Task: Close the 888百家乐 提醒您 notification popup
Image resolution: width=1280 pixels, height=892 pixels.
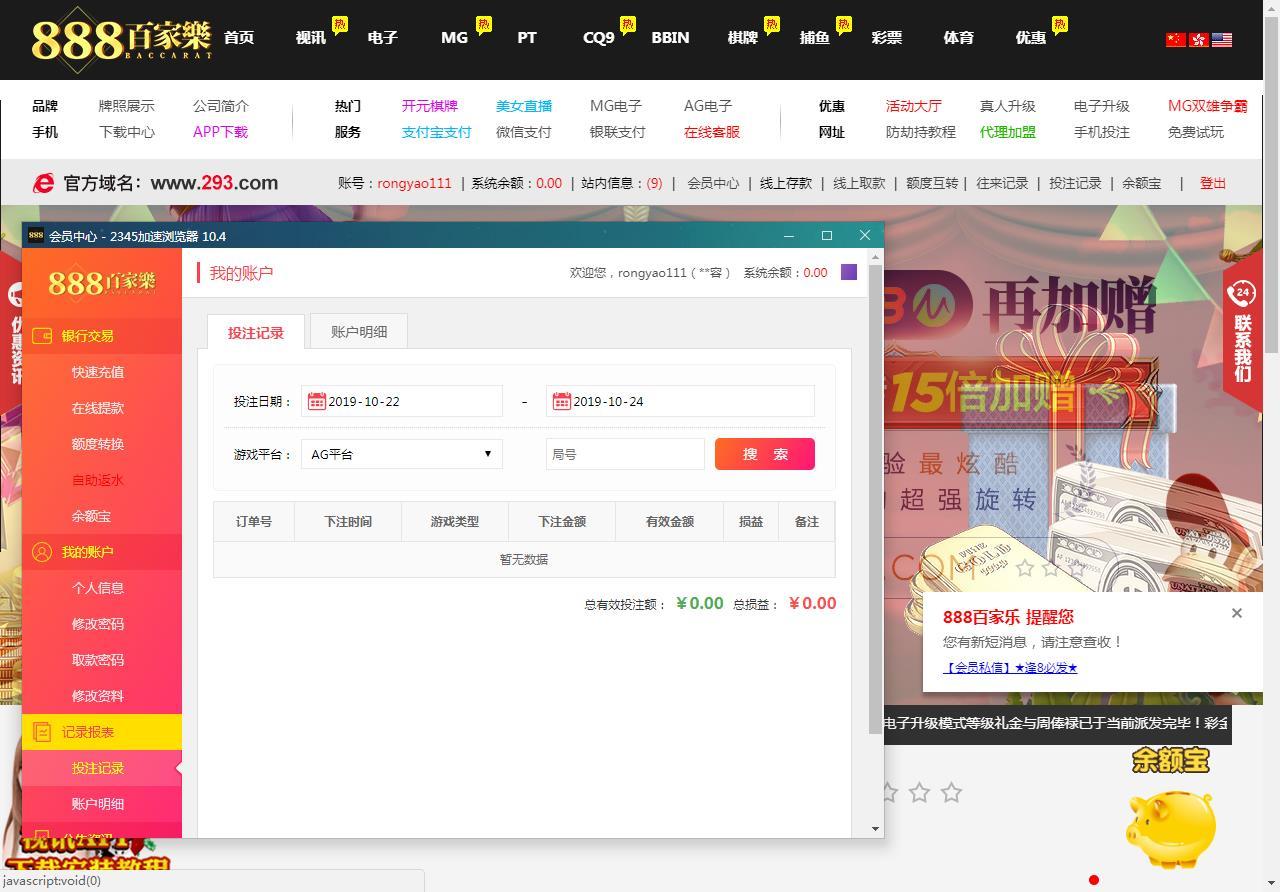Action: click(x=1237, y=613)
